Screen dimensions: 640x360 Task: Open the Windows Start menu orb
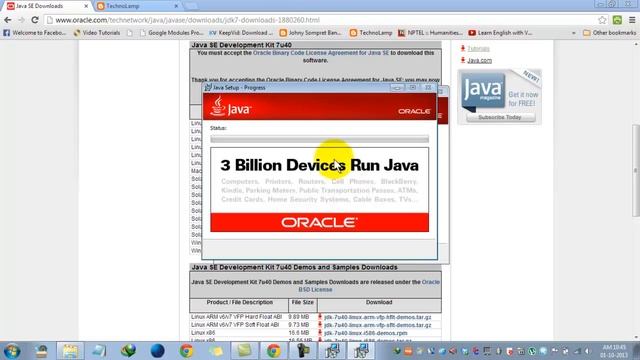(x=12, y=351)
